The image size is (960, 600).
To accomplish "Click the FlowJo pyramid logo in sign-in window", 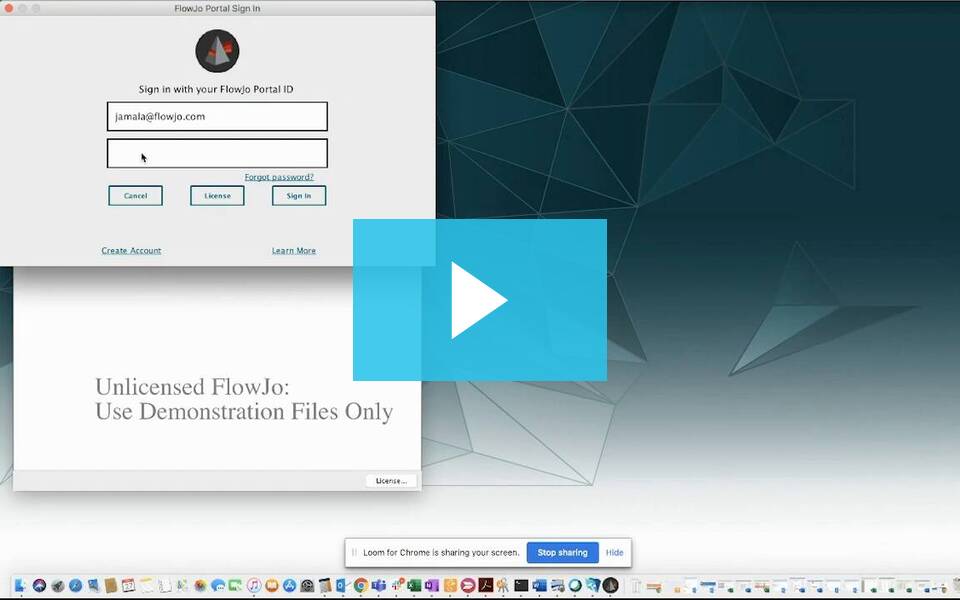I will tap(217, 51).
